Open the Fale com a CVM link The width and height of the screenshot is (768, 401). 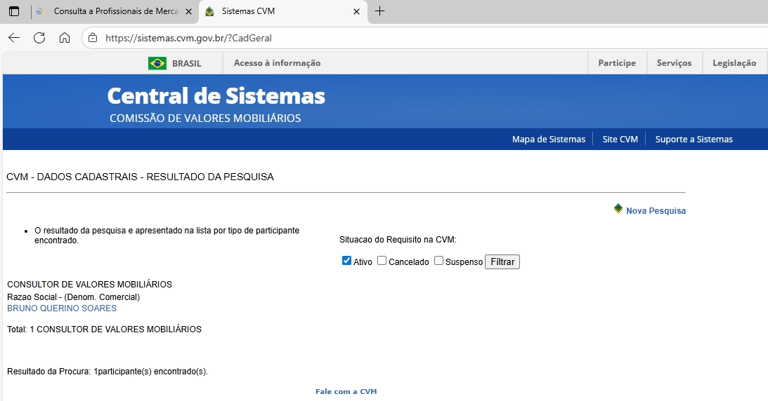[x=346, y=392]
